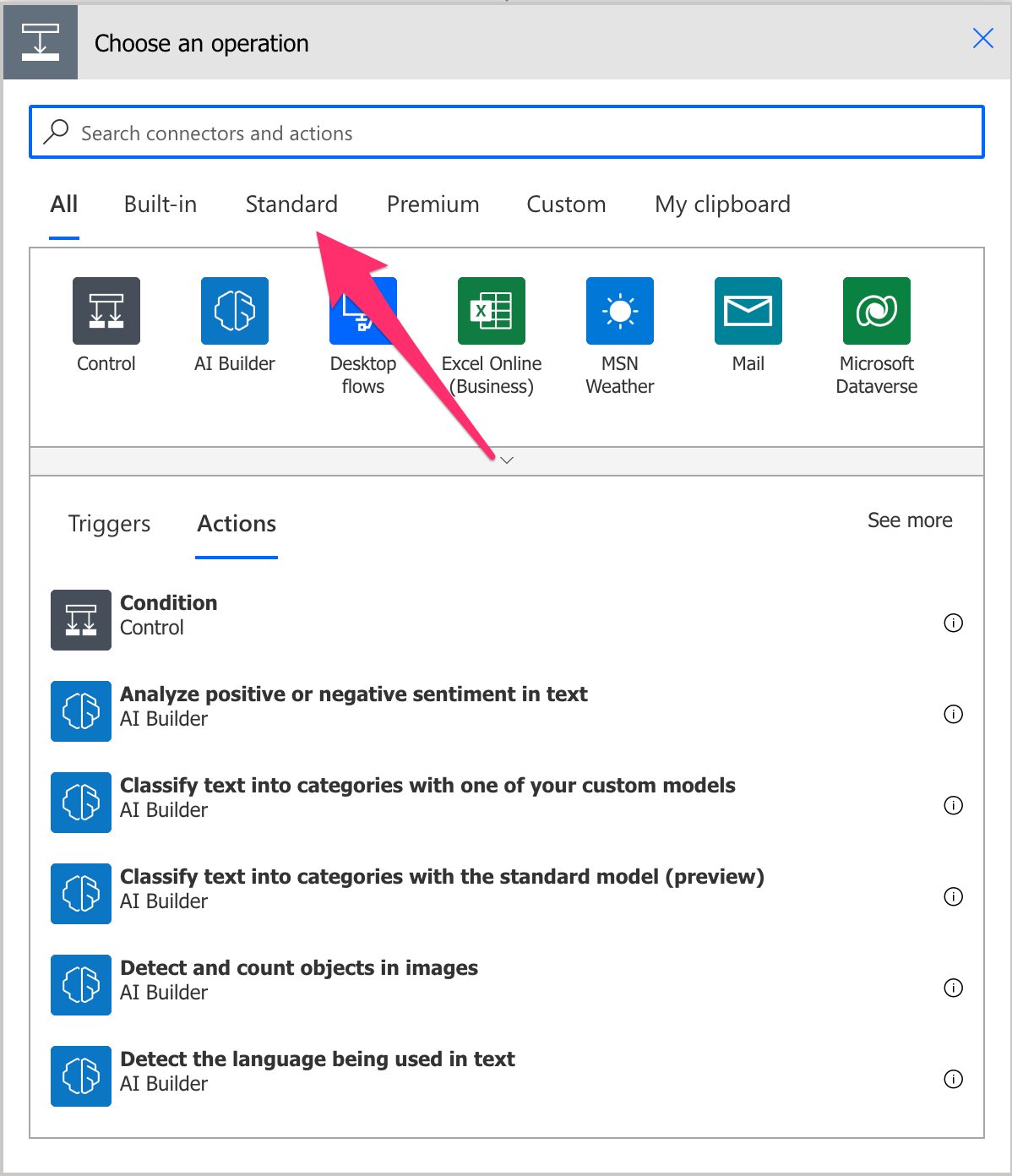
Task: Switch to the Triggers tab
Action: (x=109, y=524)
